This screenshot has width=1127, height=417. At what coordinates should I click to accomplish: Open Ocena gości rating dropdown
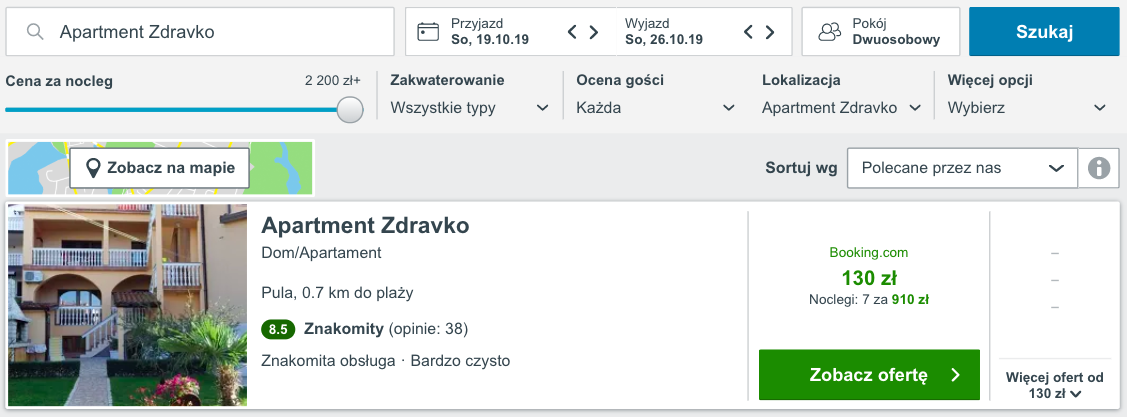pyautogui.click(x=656, y=108)
